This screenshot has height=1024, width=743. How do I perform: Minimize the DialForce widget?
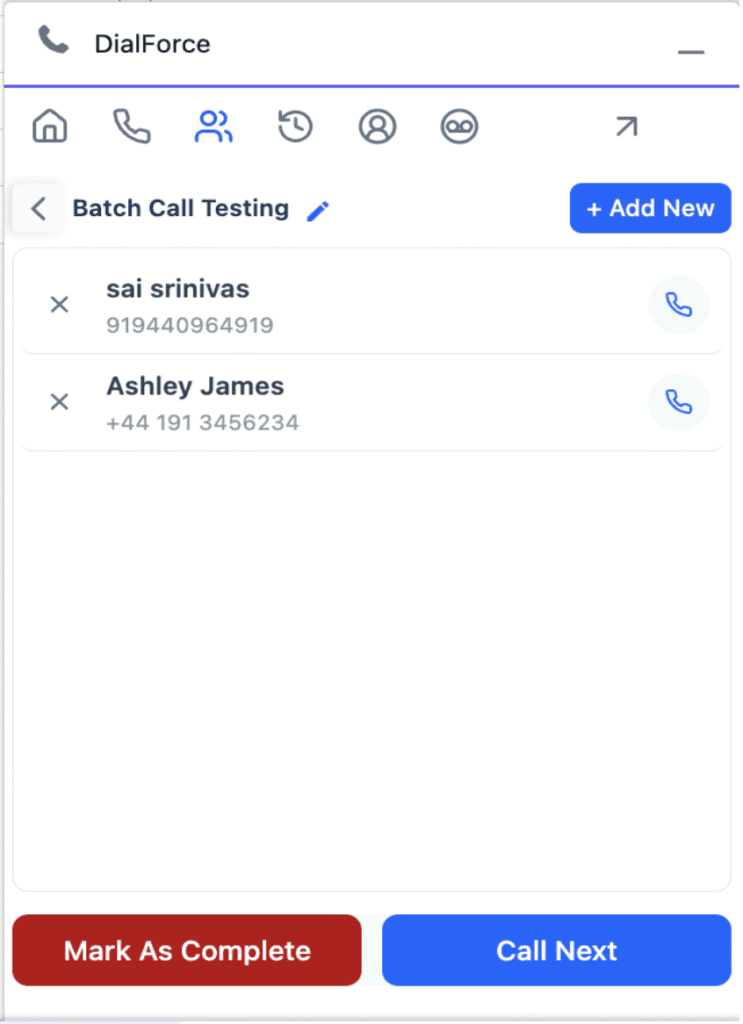[x=691, y=51]
